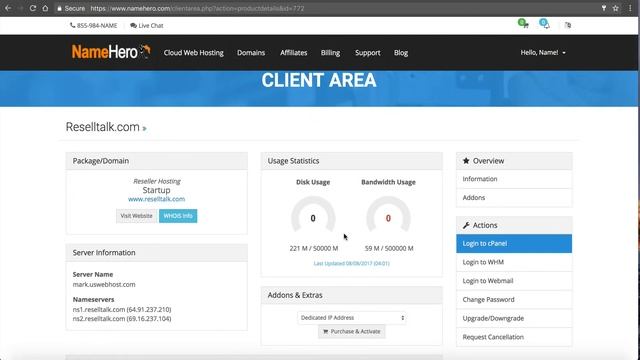Open notifications bell with blue badge
The image size is (640, 360).
coord(544,24)
